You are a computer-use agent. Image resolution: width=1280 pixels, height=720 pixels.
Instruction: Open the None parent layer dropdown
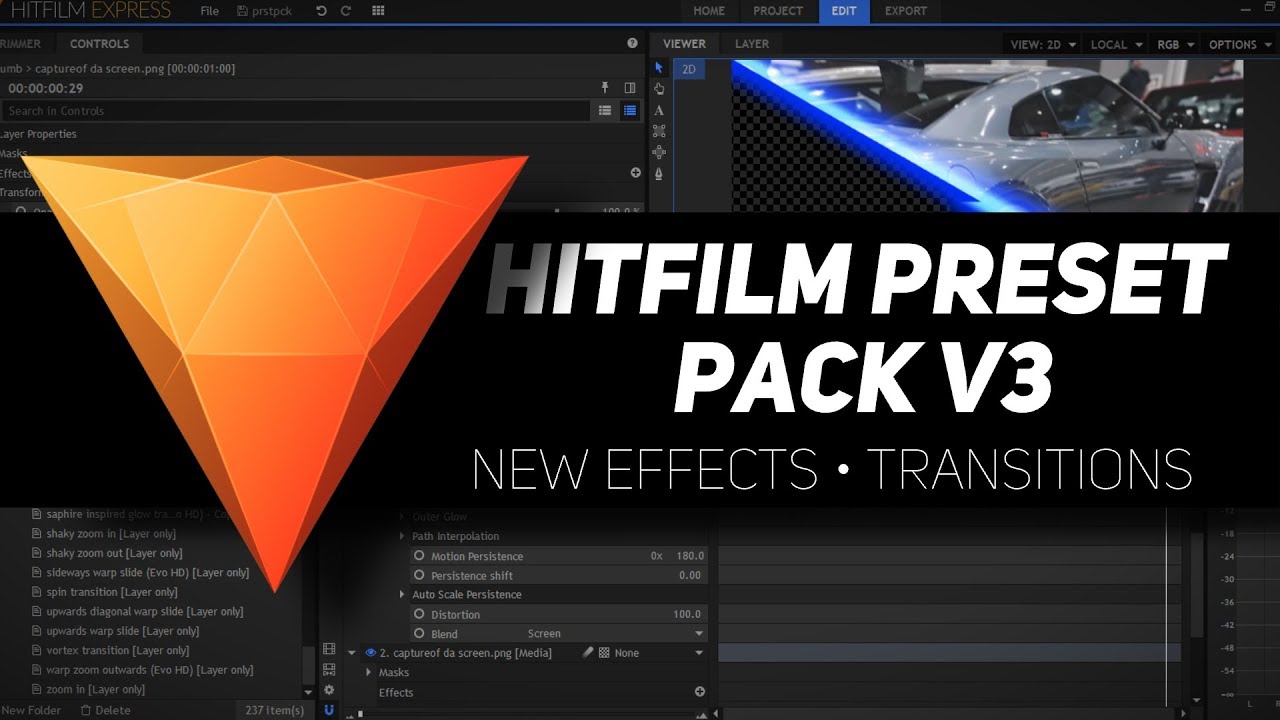click(658, 653)
